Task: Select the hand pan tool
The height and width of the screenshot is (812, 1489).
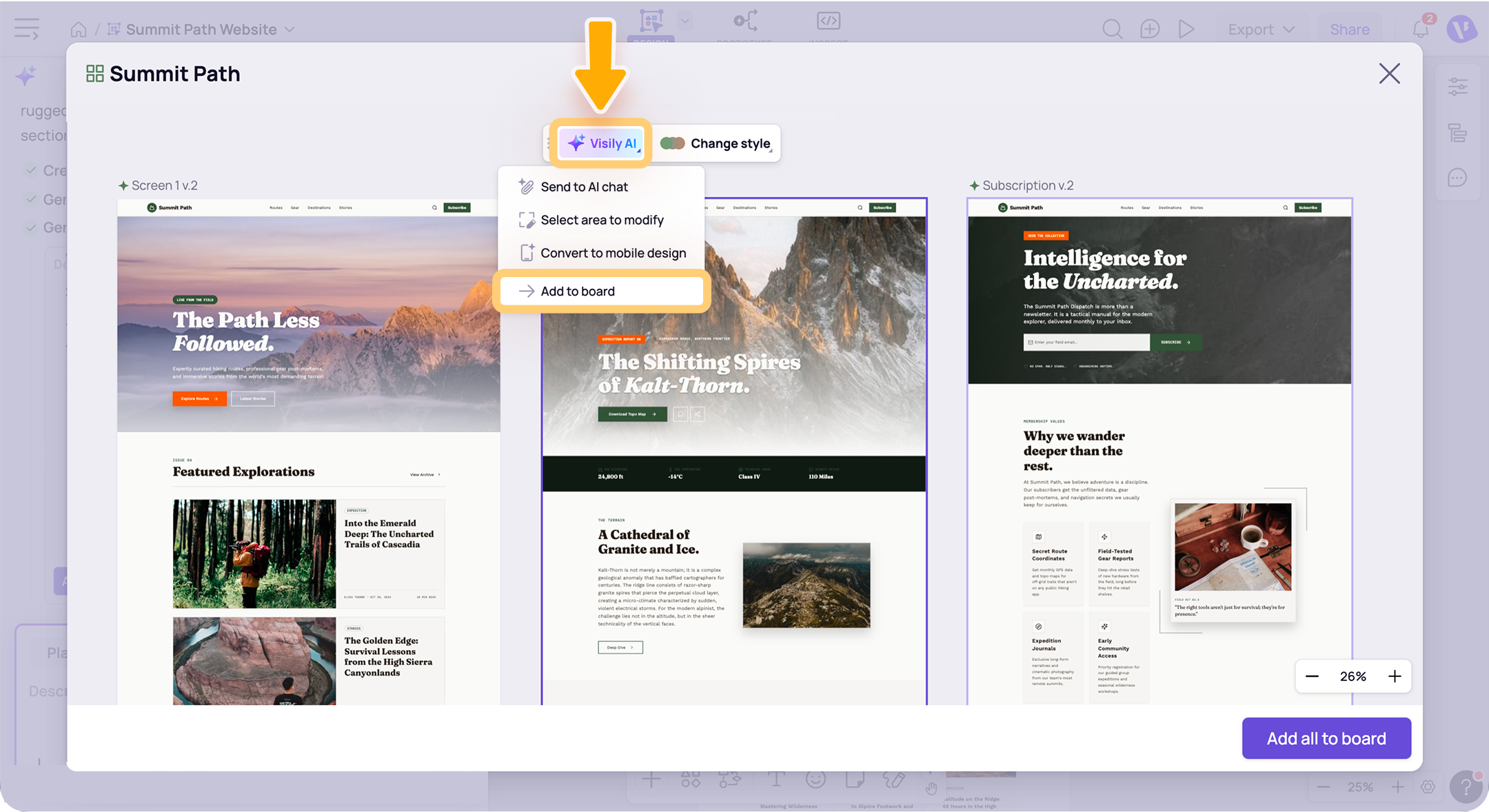Action: point(931,788)
